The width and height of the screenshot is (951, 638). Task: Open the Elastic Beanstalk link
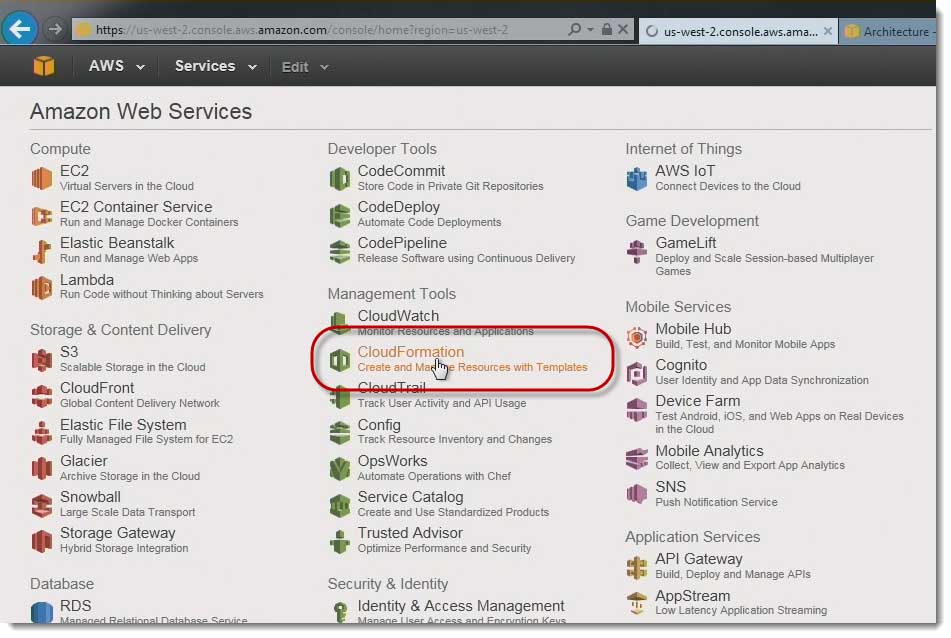click(x=116, y=243)
